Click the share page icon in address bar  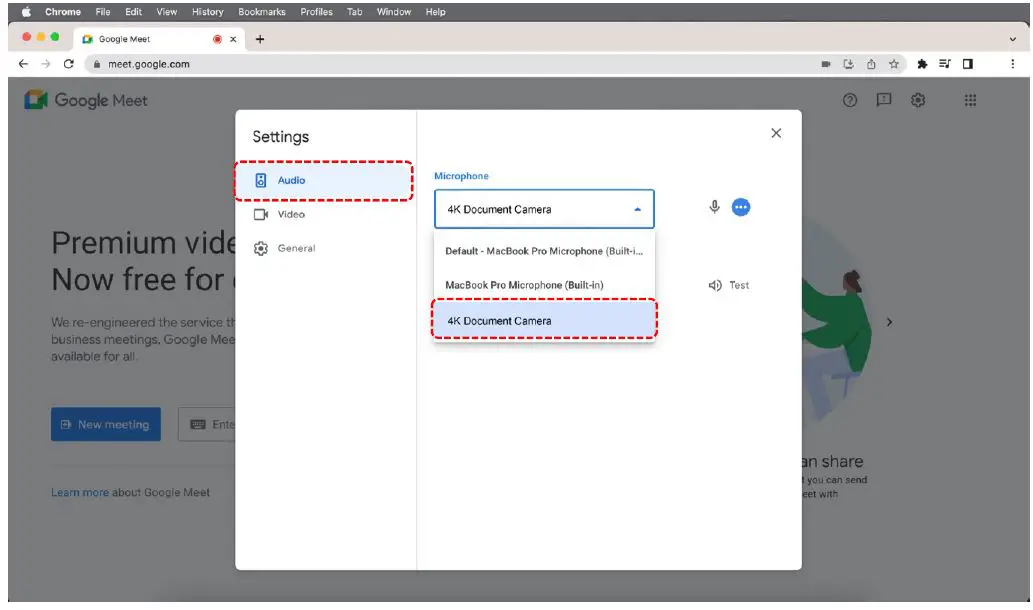(871, 64)
